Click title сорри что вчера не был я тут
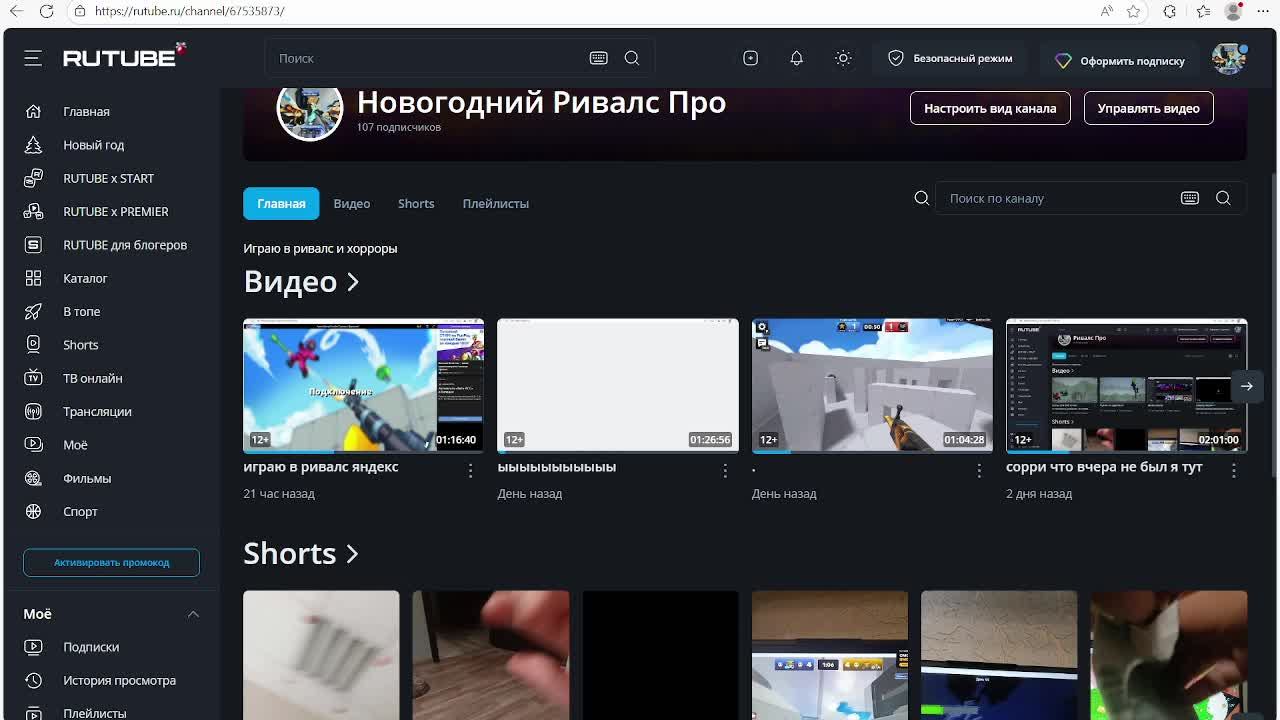 point(1104,467)
